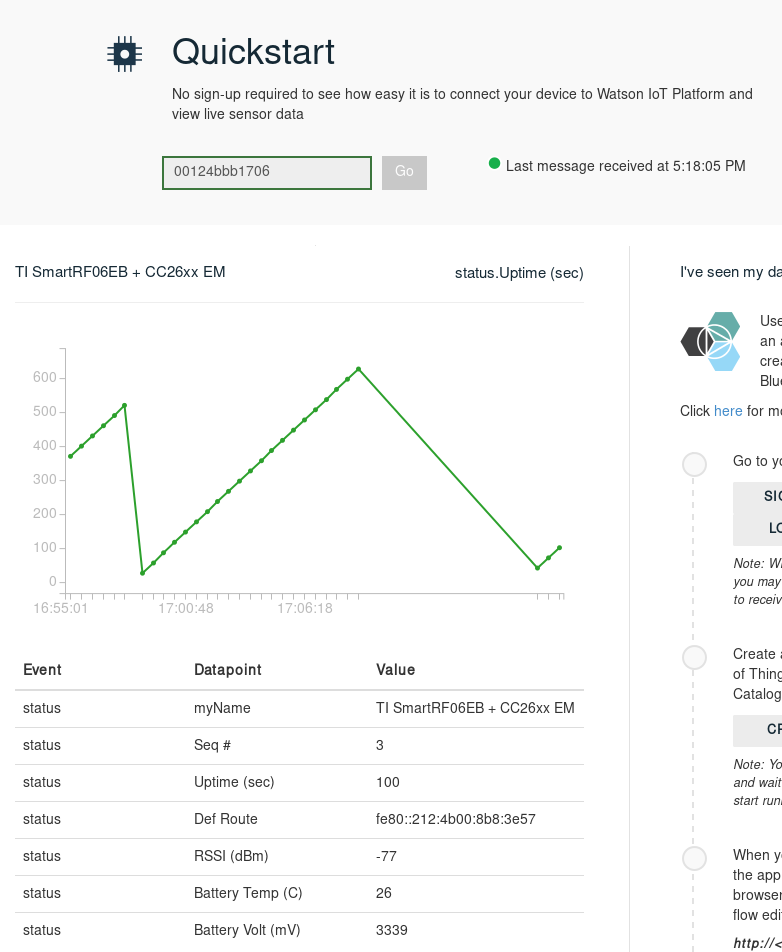The image size is (782, 952).
Task: Click the Value column header
Action: click(395, 670)
